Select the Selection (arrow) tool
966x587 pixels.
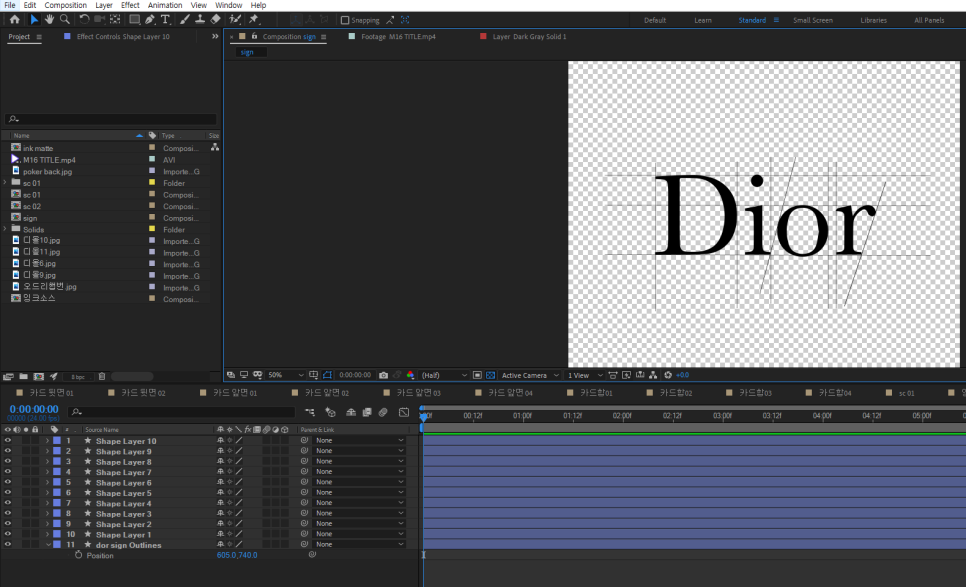tap(34, 20)
